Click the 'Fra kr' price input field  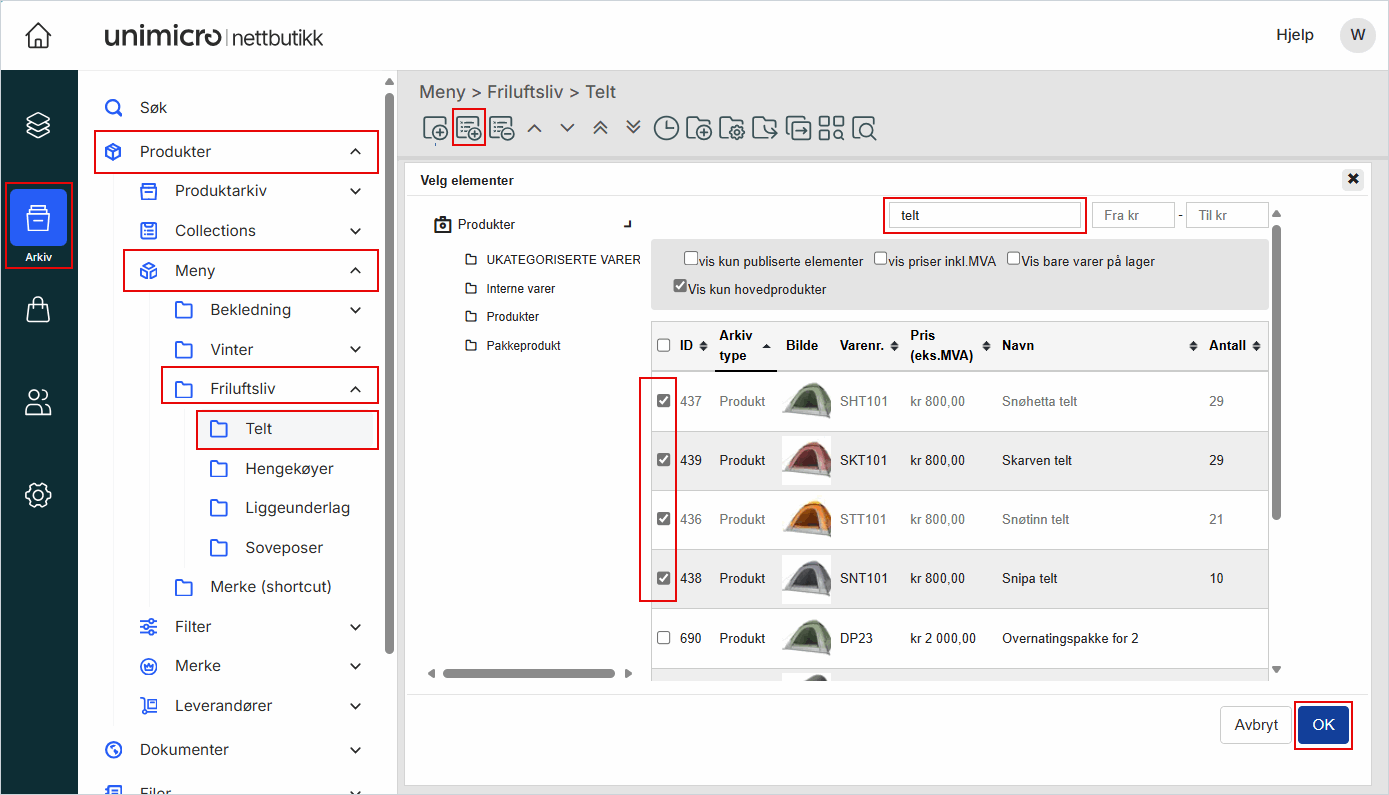(1133, 215)
